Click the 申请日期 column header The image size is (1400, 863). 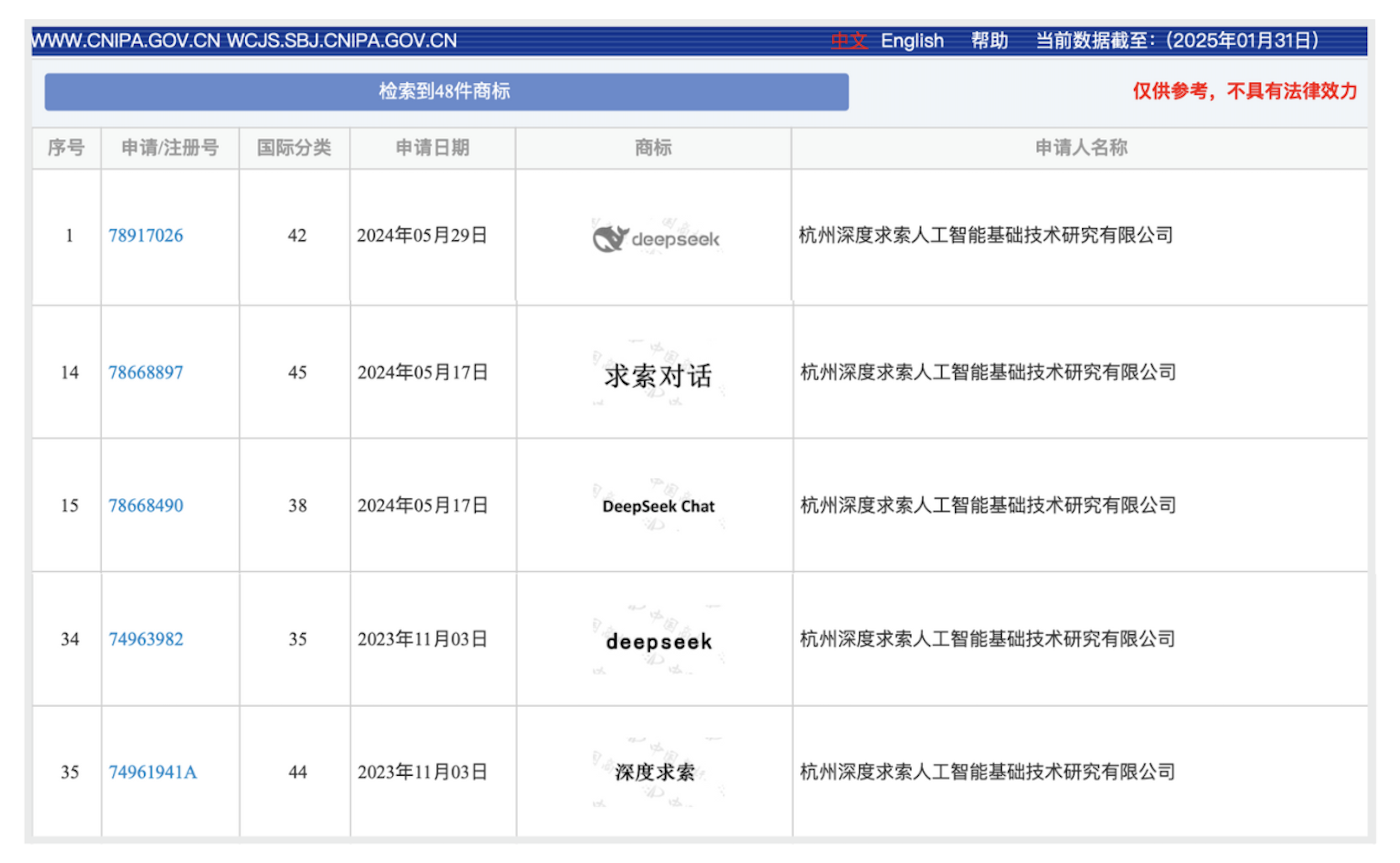click(x=433, y=148)
